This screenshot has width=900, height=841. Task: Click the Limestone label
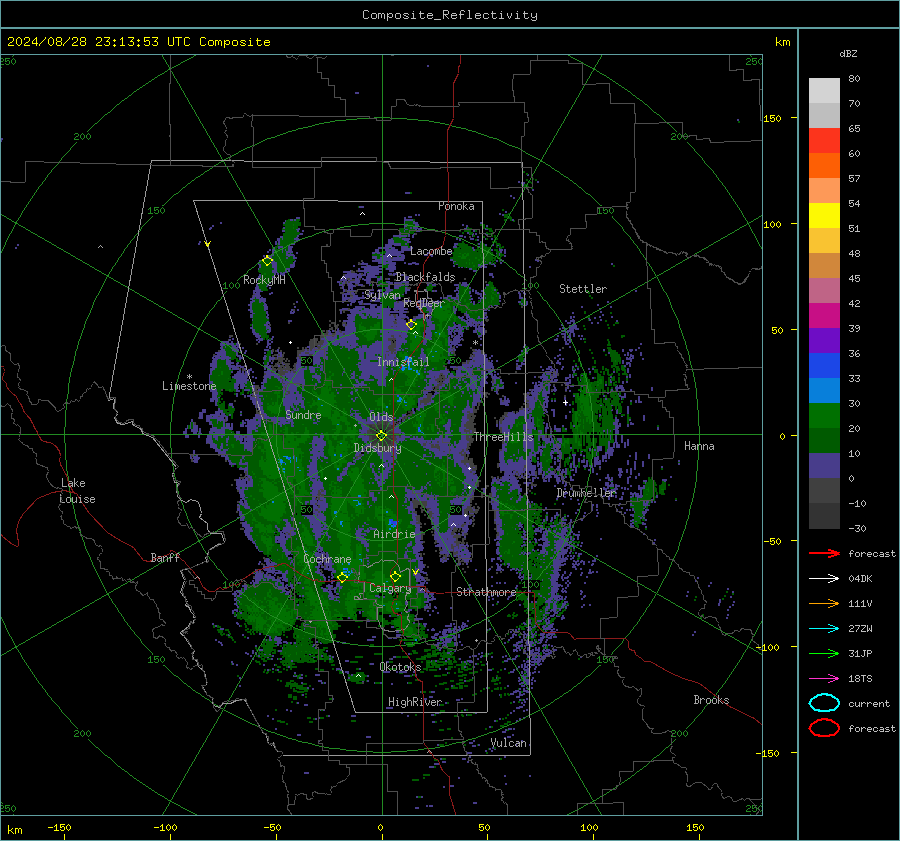coord(189,386)
